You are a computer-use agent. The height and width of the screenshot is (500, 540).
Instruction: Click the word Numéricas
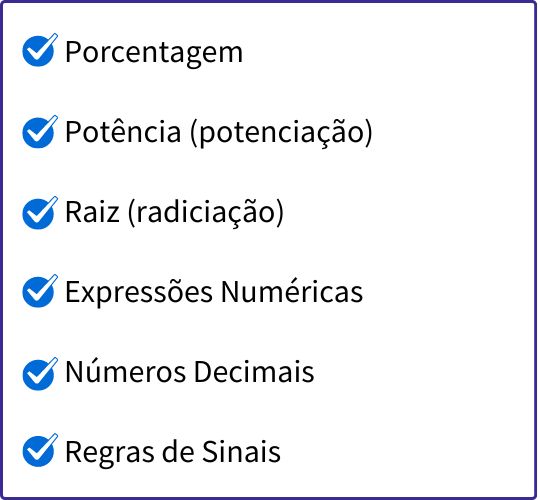click(x=292, y=291)
